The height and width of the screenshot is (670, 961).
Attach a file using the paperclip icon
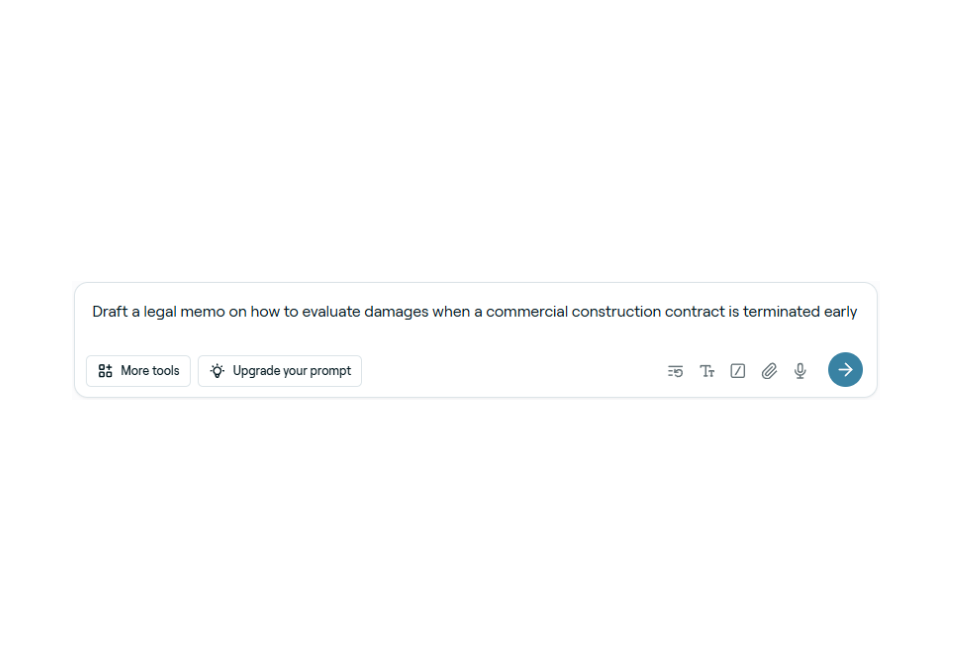tap(769, 371)
